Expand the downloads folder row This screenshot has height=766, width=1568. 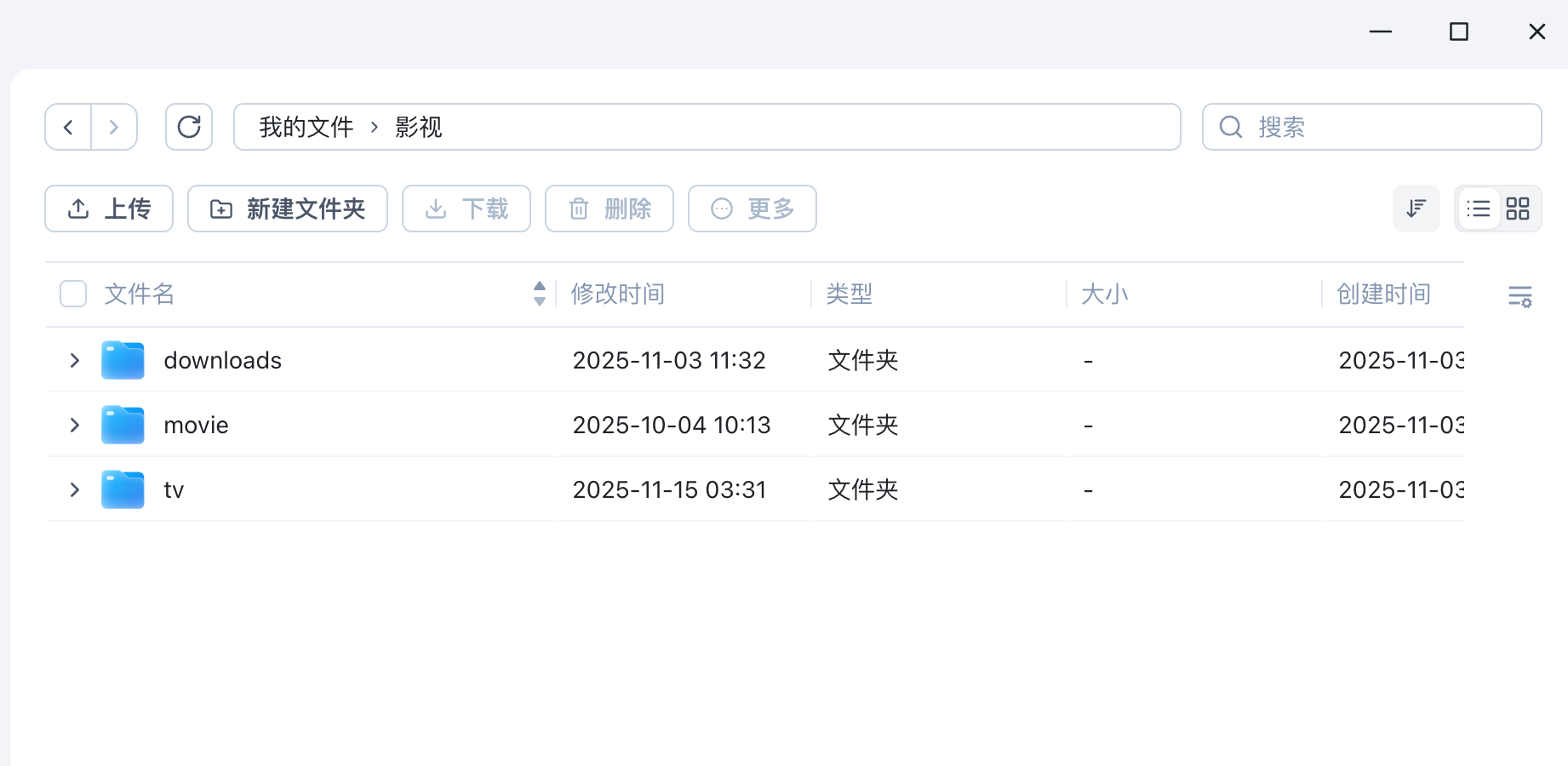pyautogui.click(x=75, y=361)
